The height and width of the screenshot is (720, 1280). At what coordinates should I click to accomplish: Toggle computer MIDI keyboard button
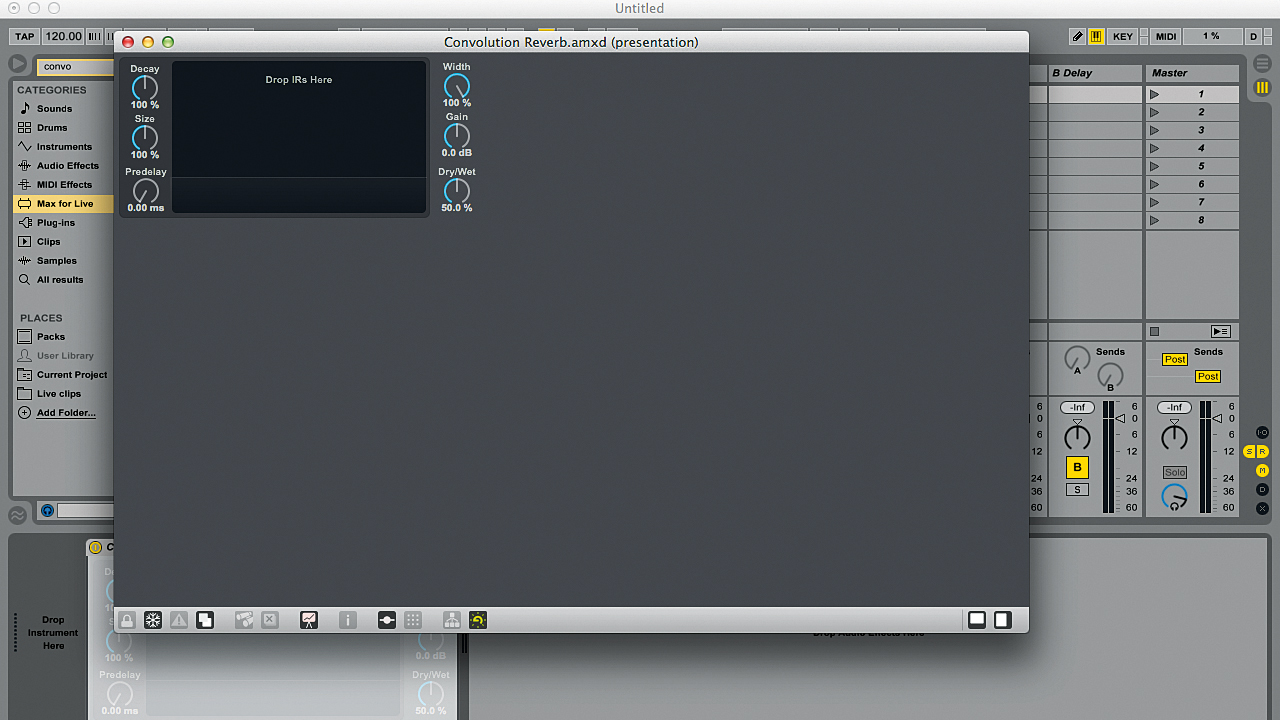tap(1096, 36)
